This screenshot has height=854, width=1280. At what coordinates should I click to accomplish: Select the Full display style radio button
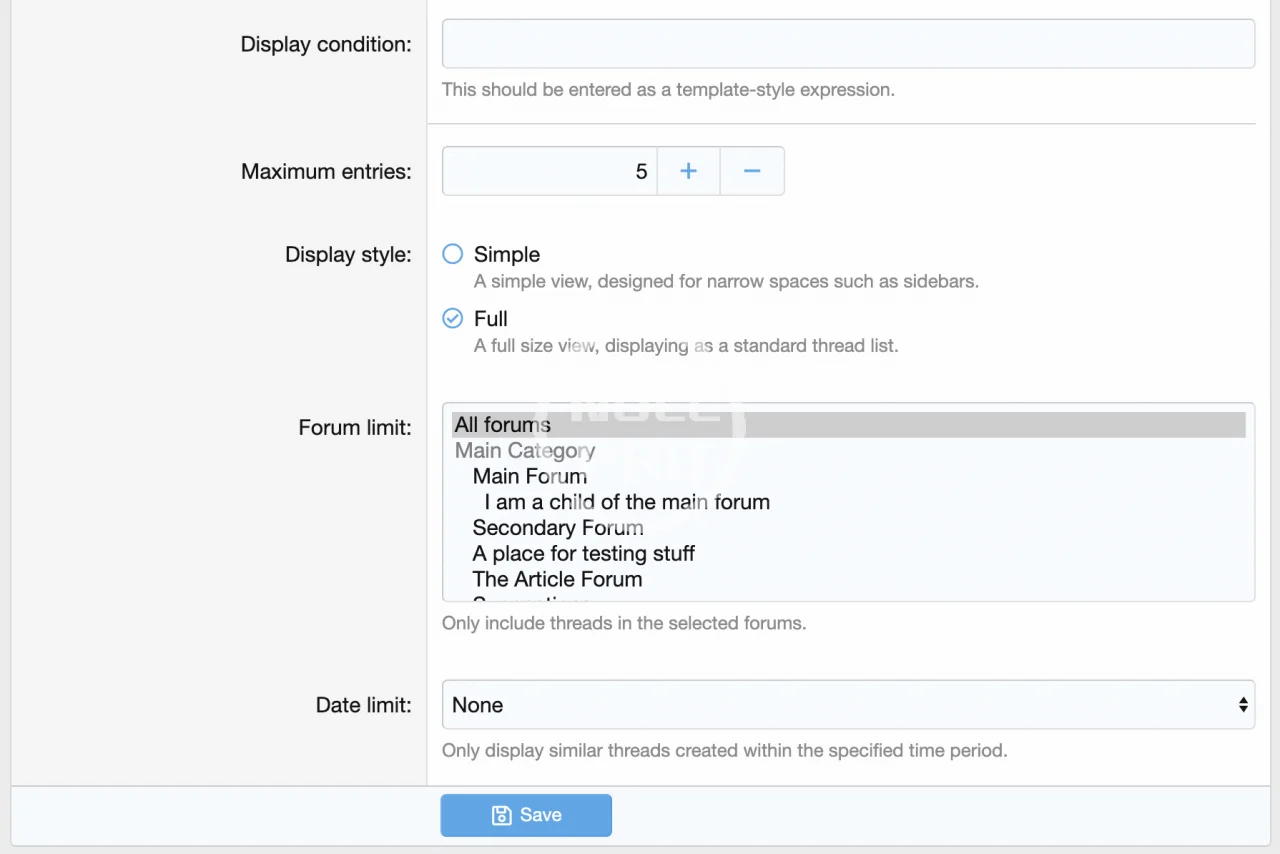tap(453, 318)
